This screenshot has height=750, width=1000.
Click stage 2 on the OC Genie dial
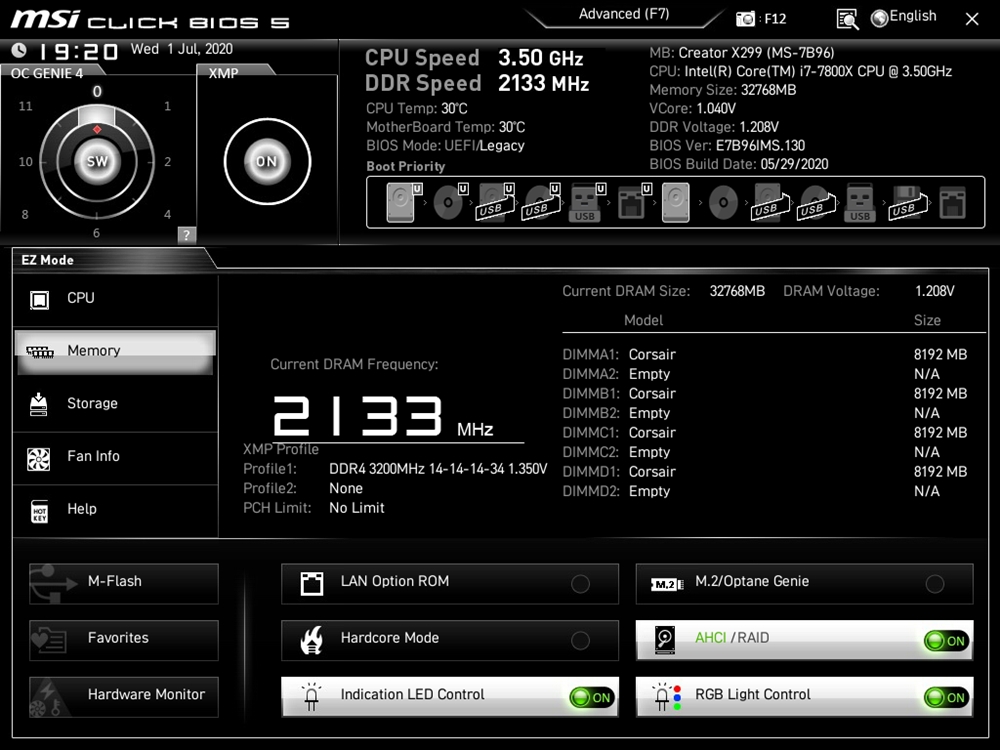pos(168,162)
